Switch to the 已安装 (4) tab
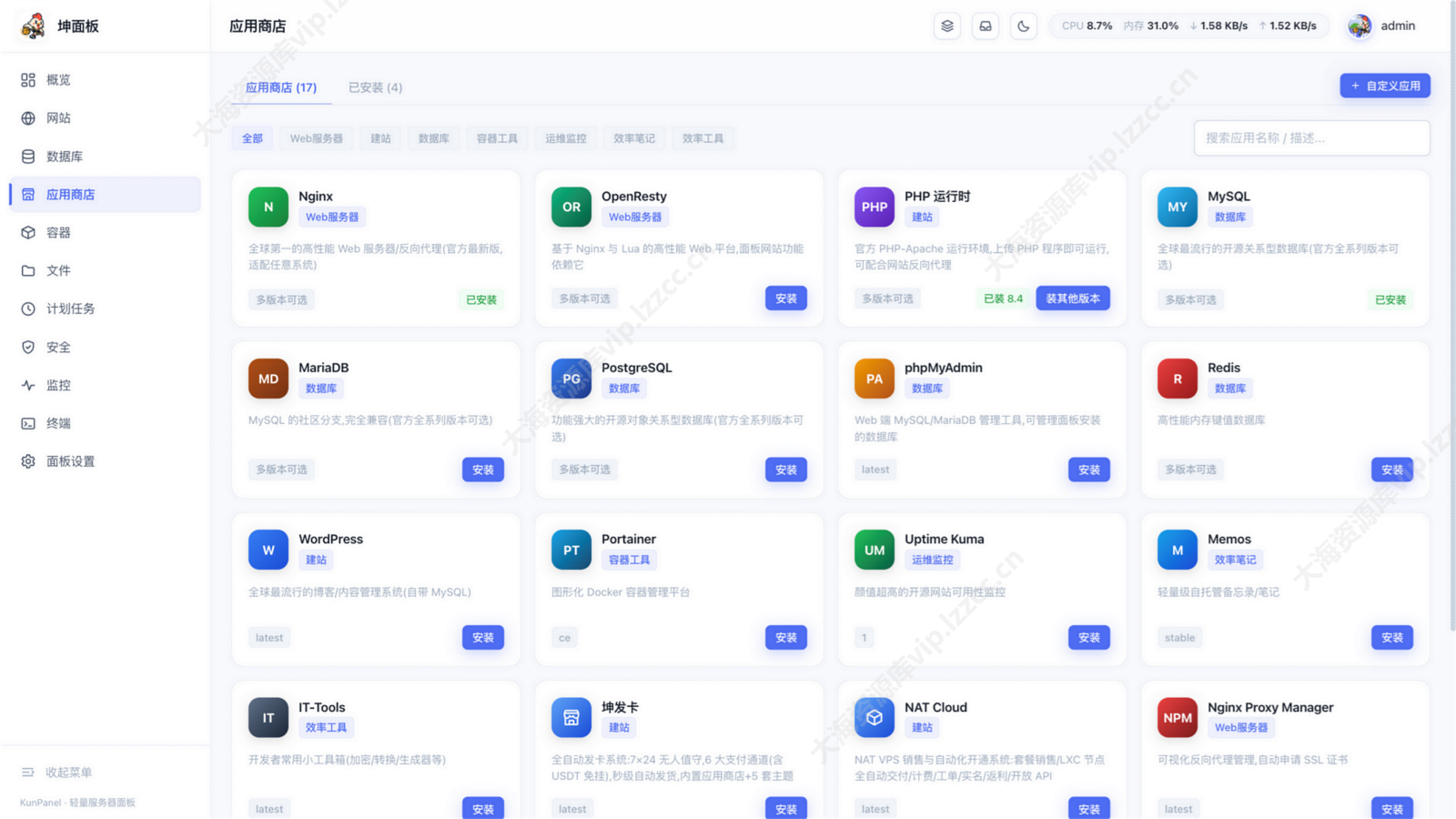Screen dimensions: 1456x819 [375, 87]
